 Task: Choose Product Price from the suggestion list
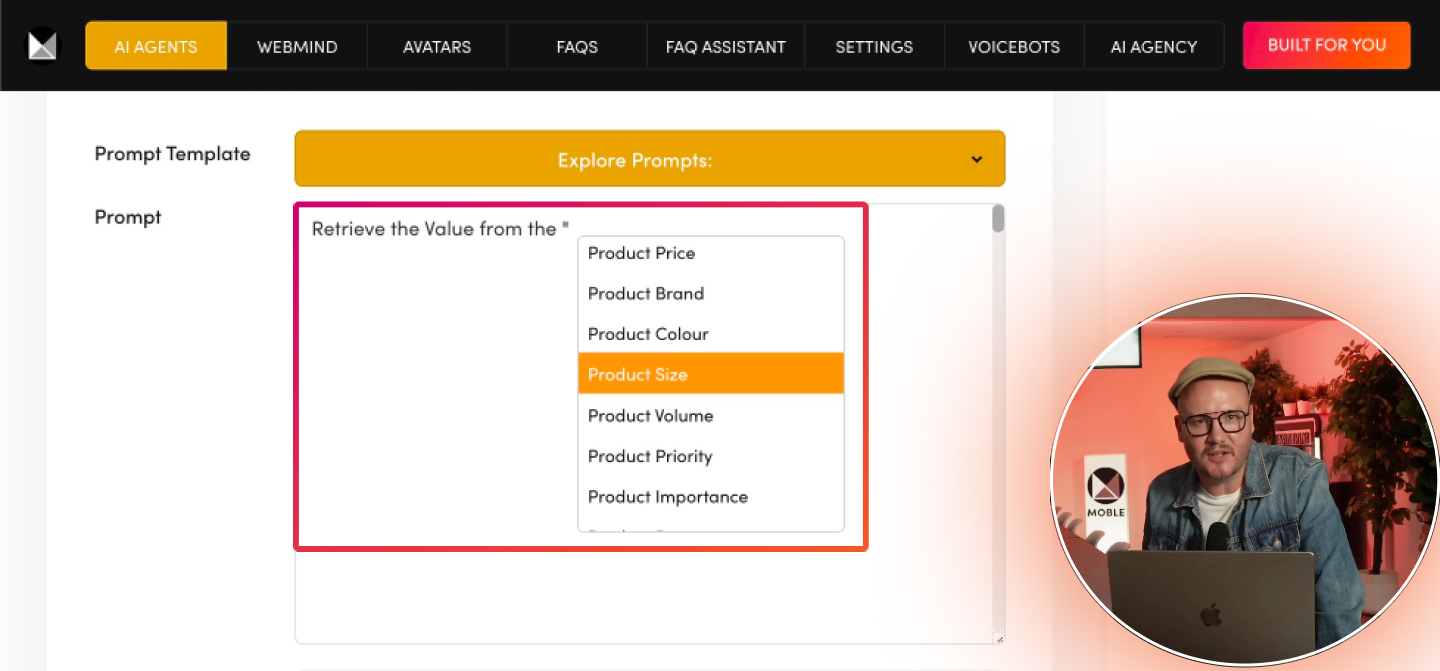(x=641, y=253)
